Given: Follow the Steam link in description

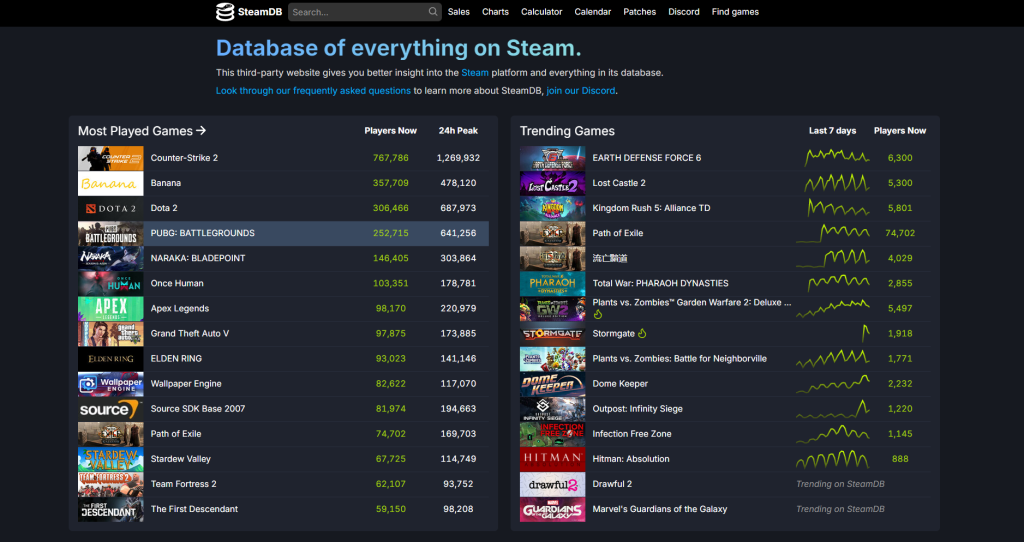Looking at the screenshot, I should (x=475, y=72).
